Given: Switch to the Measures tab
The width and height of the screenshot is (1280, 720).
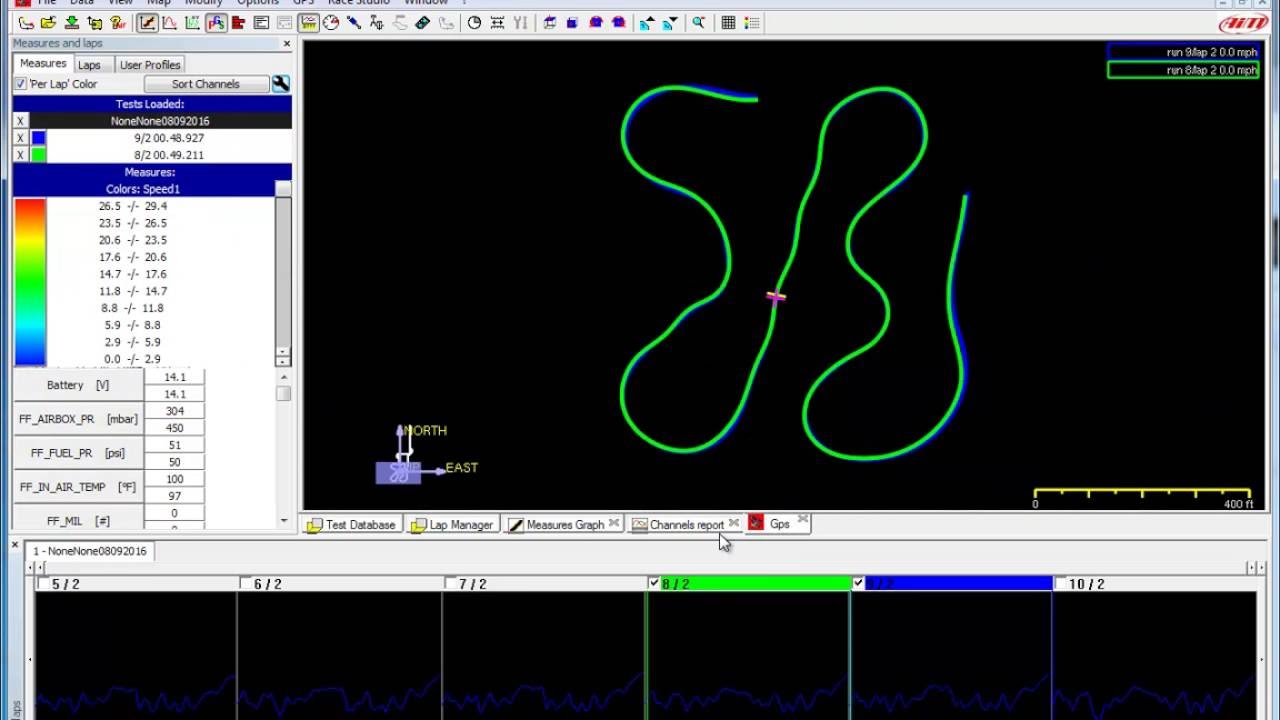Looking at the screenshot, I should coord(43,63).
